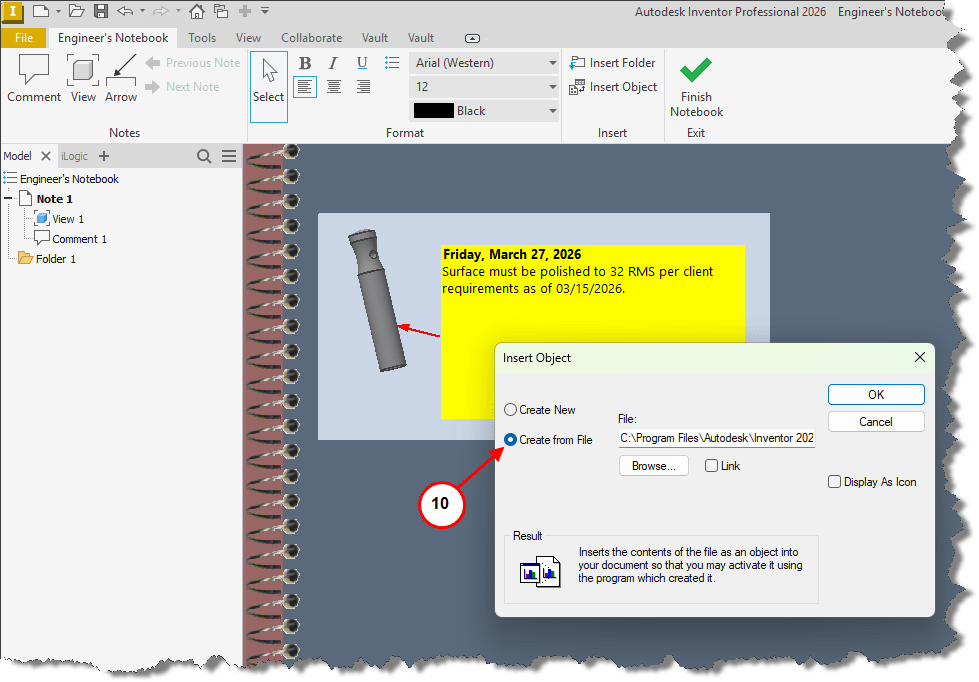
Task: Enable the Display As Icon checkbox
Action: 834,482
